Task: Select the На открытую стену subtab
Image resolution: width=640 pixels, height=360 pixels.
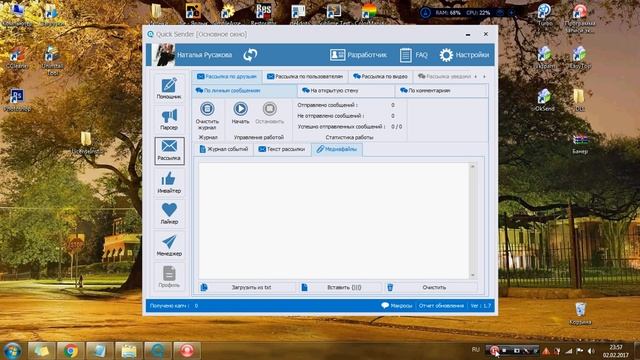Action: coord(346,91)
